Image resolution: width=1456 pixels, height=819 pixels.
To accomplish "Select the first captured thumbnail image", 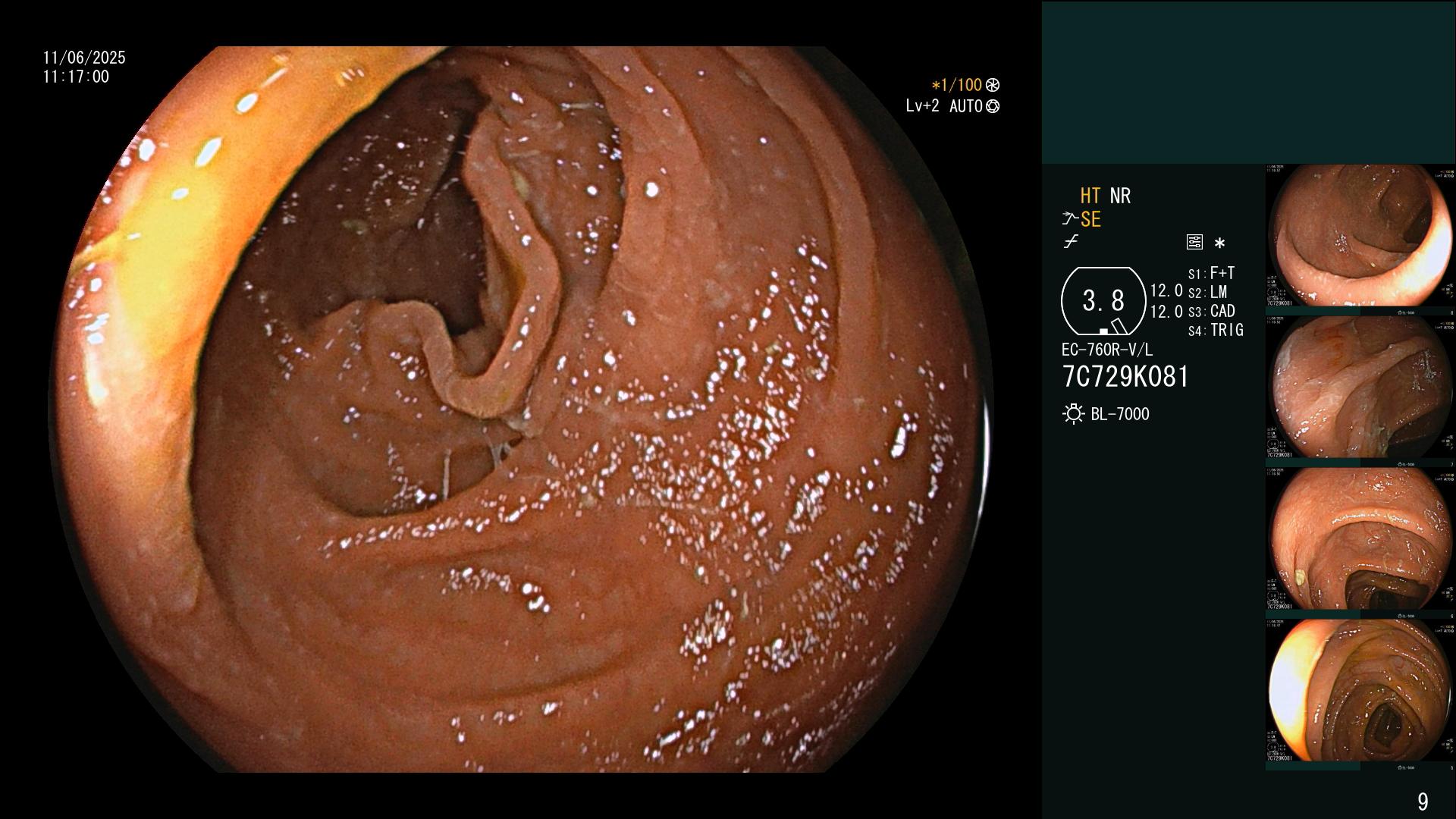I will tap(1360, 236).
